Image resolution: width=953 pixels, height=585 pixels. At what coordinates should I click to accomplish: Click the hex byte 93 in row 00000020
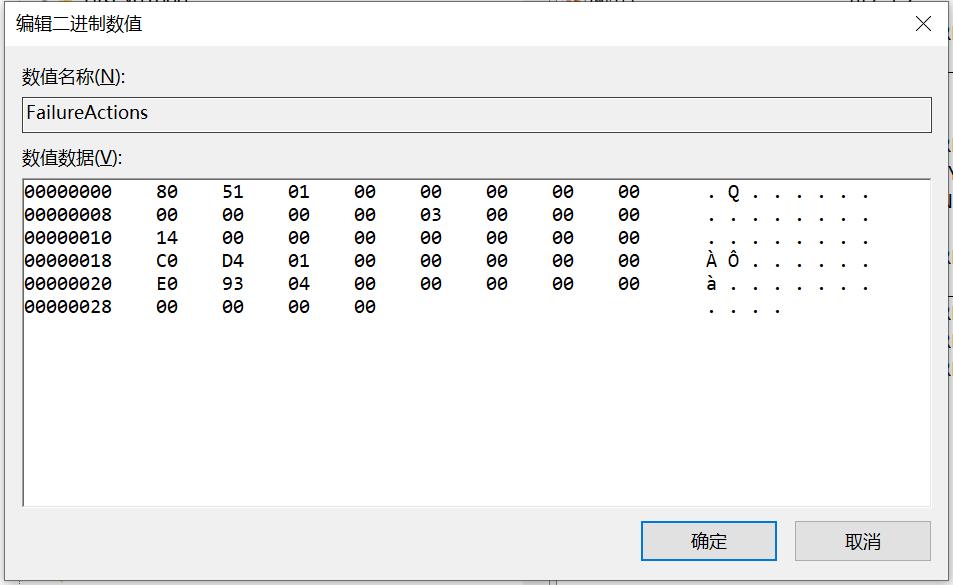(x=234, y=283)
